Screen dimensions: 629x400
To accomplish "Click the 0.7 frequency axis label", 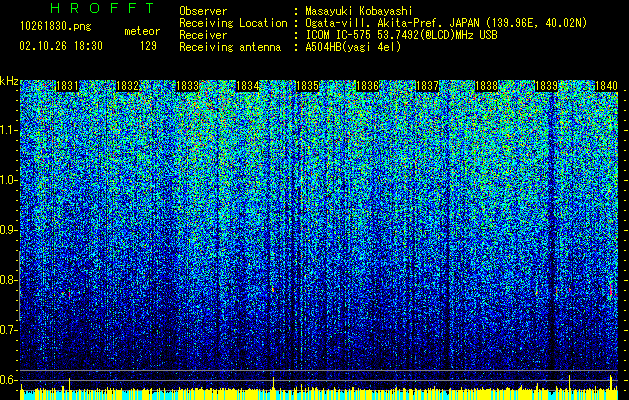I will tap(9, 330).
